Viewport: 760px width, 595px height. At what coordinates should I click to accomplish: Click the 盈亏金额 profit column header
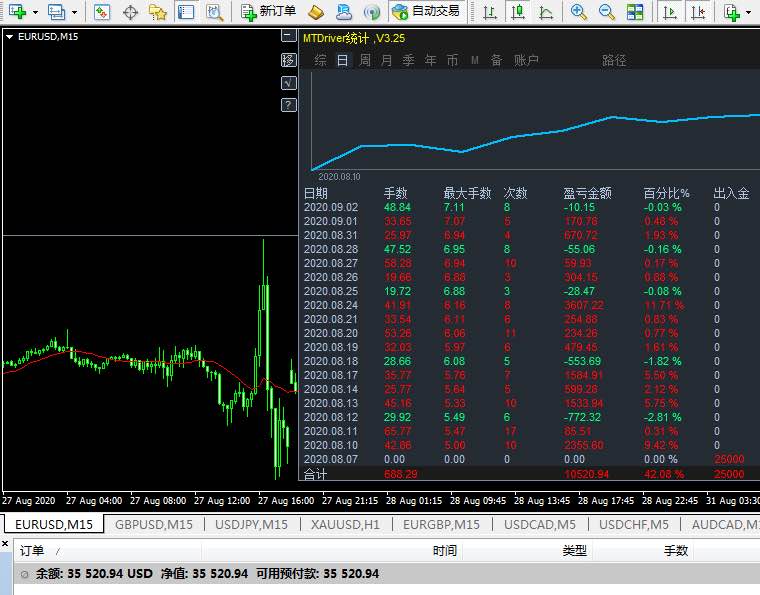587,193
